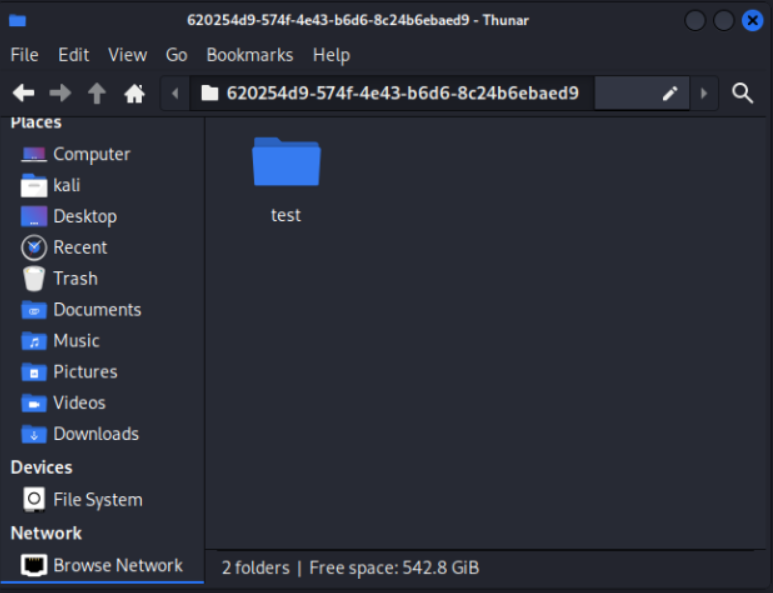Select Computer in Places sidebar

(91, 154)
